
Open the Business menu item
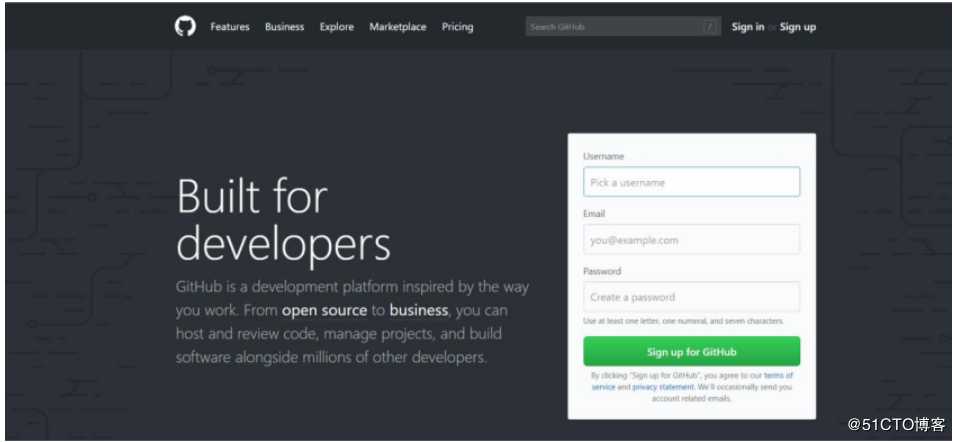[284, 27]
